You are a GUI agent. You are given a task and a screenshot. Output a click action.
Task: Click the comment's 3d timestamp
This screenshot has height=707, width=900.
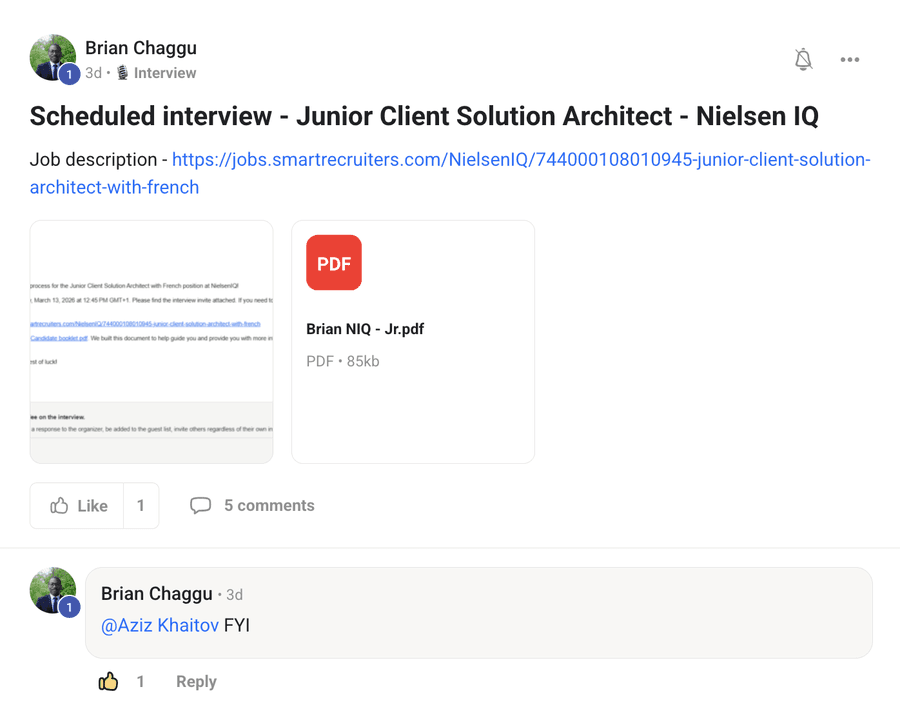tap(234, 595)
